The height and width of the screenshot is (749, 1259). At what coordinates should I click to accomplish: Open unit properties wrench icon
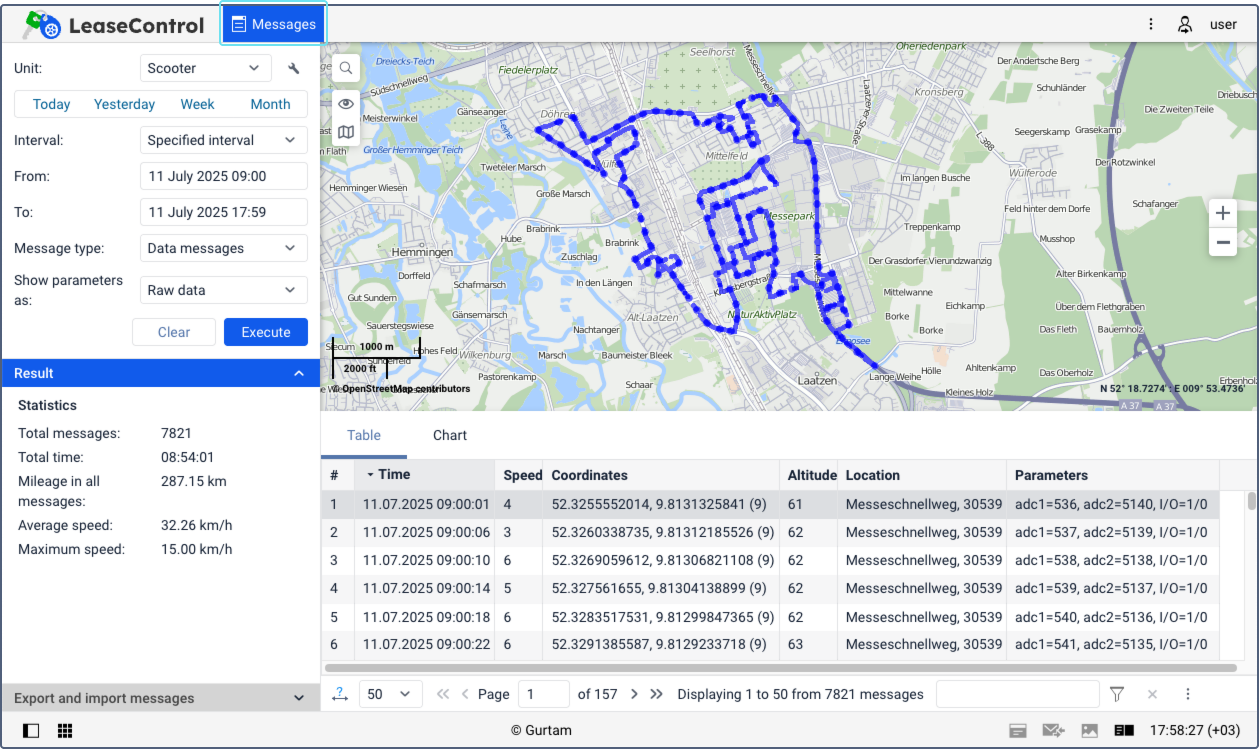[294, 69]
